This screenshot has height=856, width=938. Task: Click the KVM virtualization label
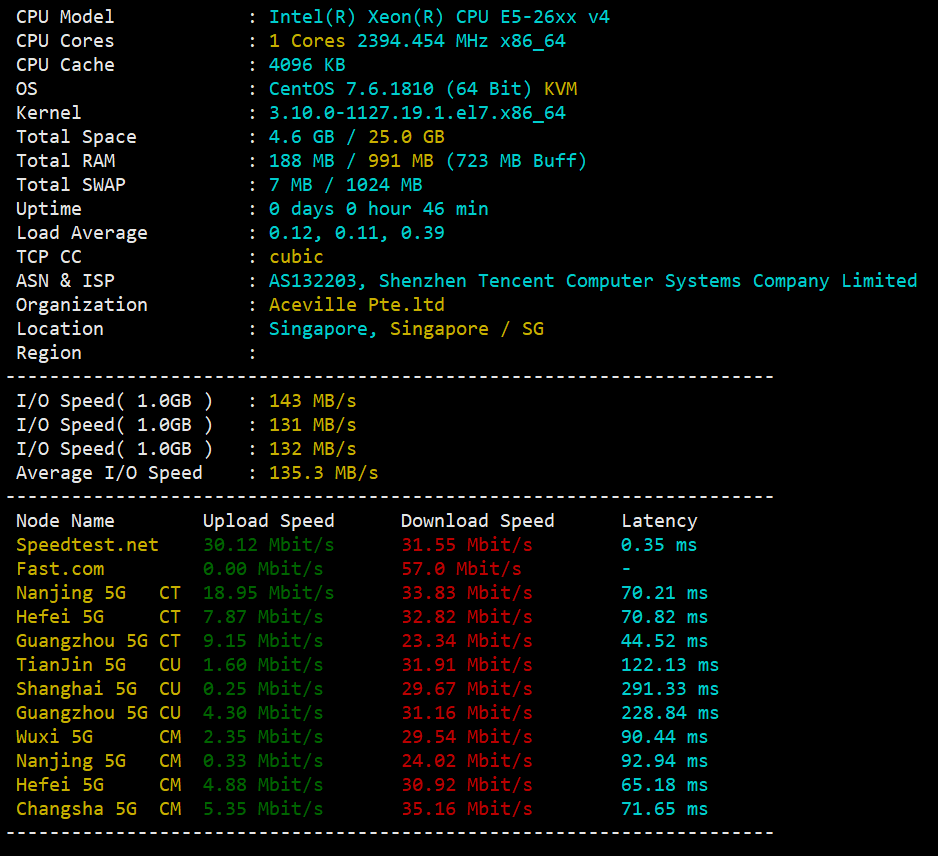pyautogui.click(x=560, y=89)
